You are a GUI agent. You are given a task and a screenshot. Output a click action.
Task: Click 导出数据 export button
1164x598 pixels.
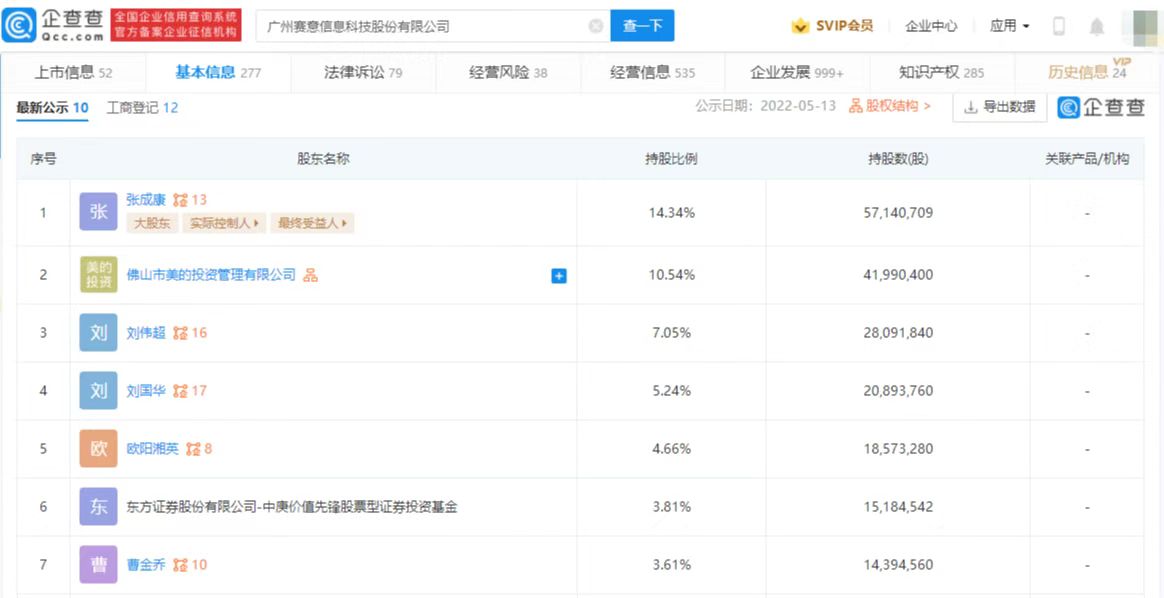pyautogui.click(x=1000, y=107)
